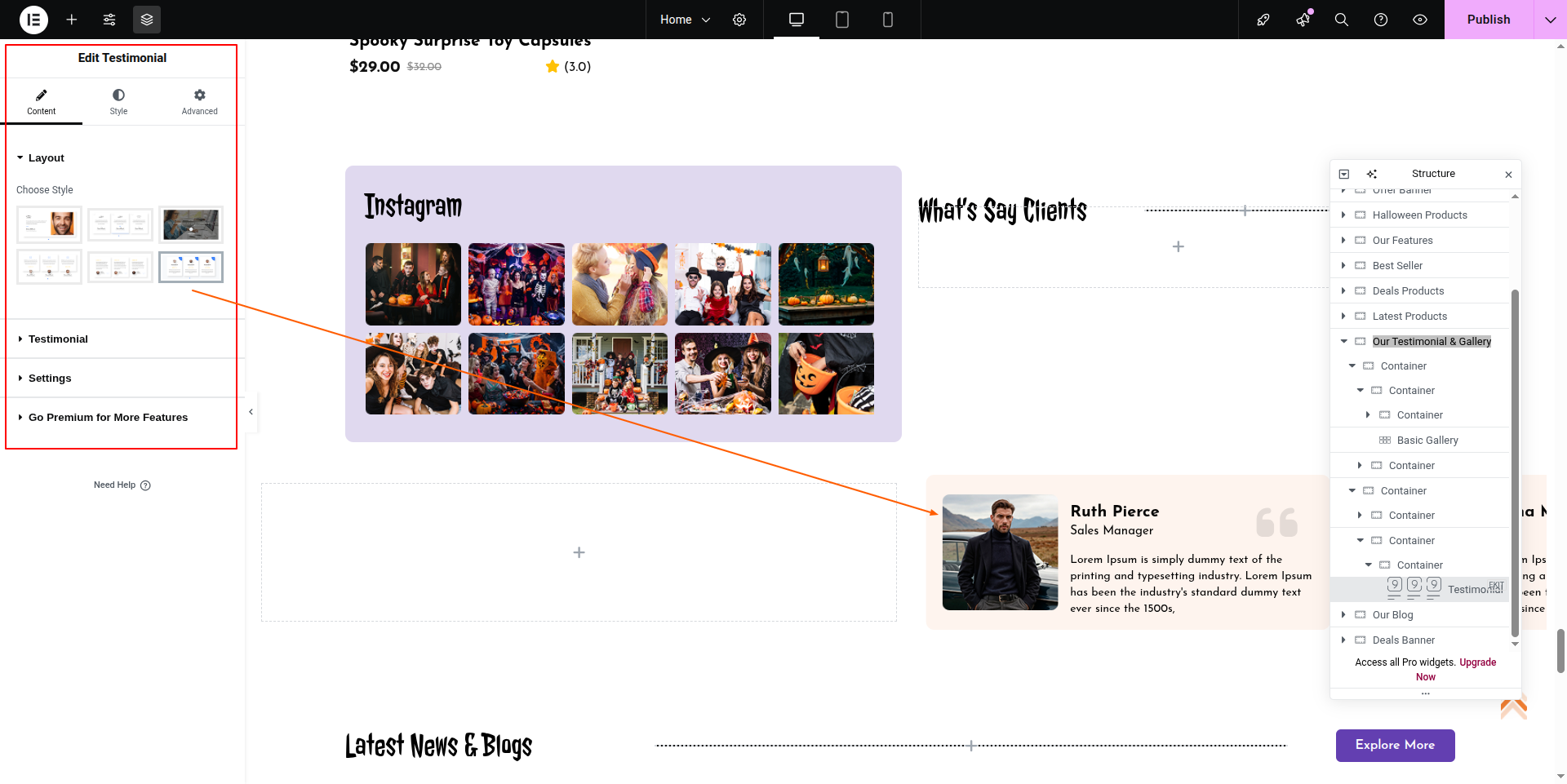Switch to tablet responsive view
The height and width of the screenshot is (784, 1567).
[x=842, y=20]
